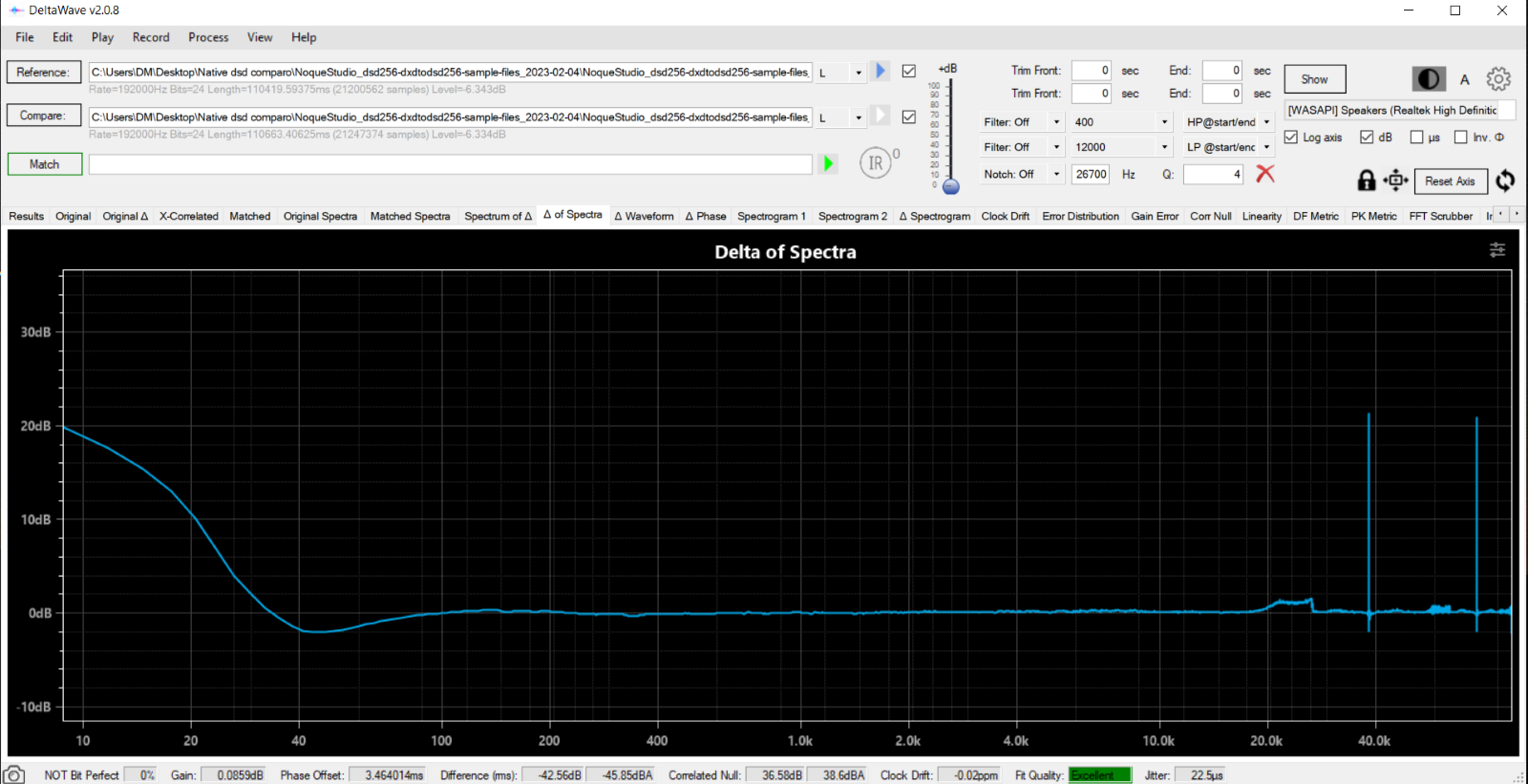Switch to the Linearity tab

coord(1262,216)
